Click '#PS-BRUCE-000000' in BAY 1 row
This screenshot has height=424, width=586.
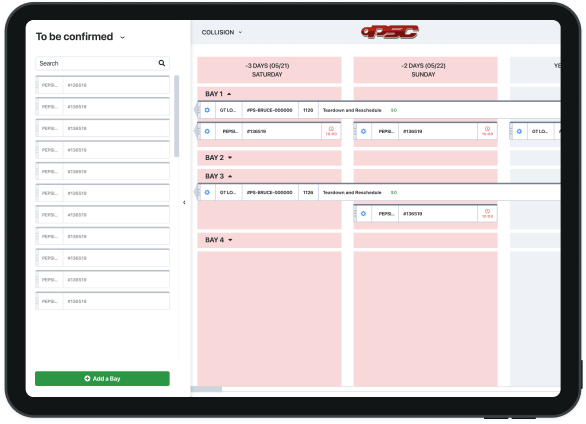pos(269,110)
